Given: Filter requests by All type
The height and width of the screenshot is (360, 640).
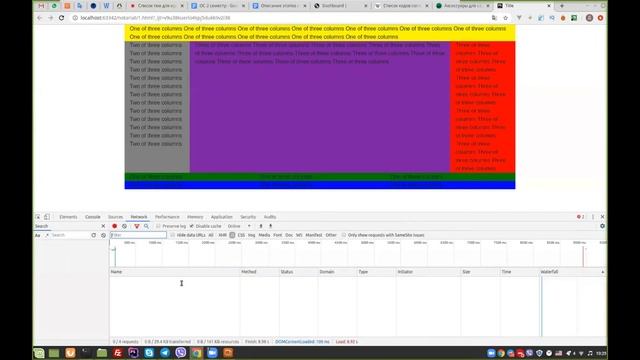Looking at the screenshot, I should [x=211, y=235].
